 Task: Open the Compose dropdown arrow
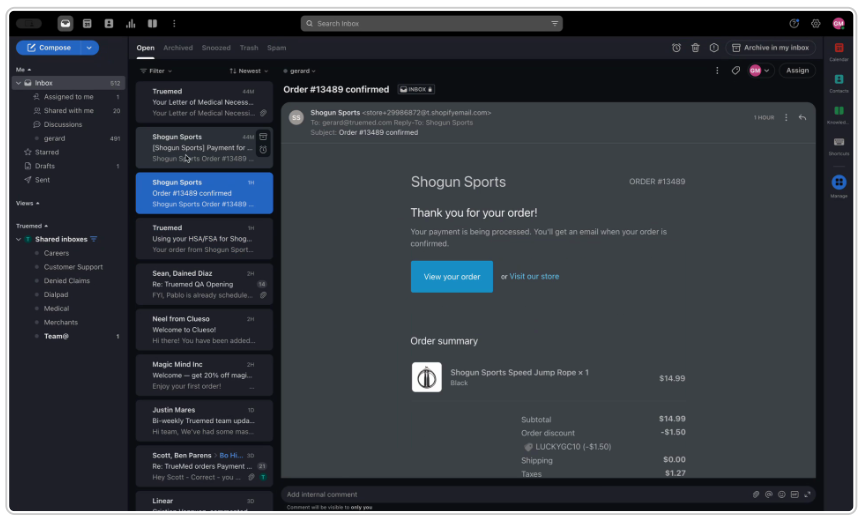[89, 48]
